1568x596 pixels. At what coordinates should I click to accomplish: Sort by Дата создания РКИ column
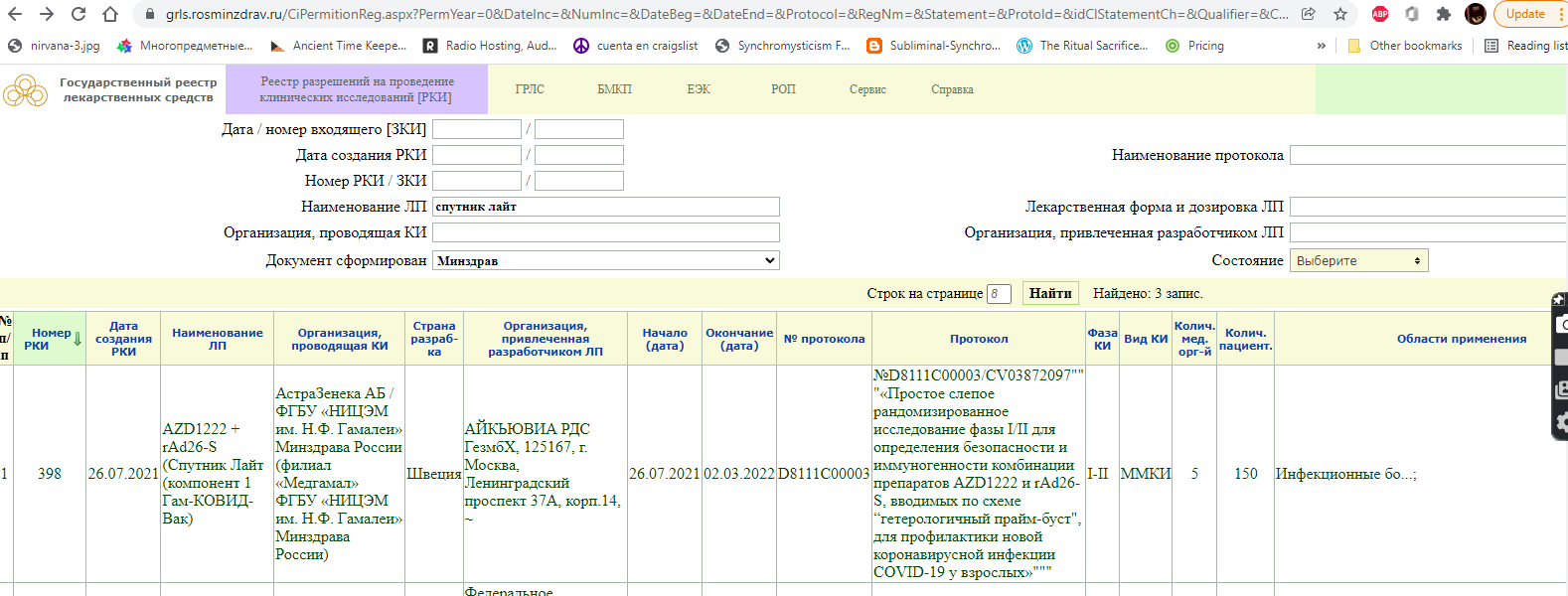point(124,339)
